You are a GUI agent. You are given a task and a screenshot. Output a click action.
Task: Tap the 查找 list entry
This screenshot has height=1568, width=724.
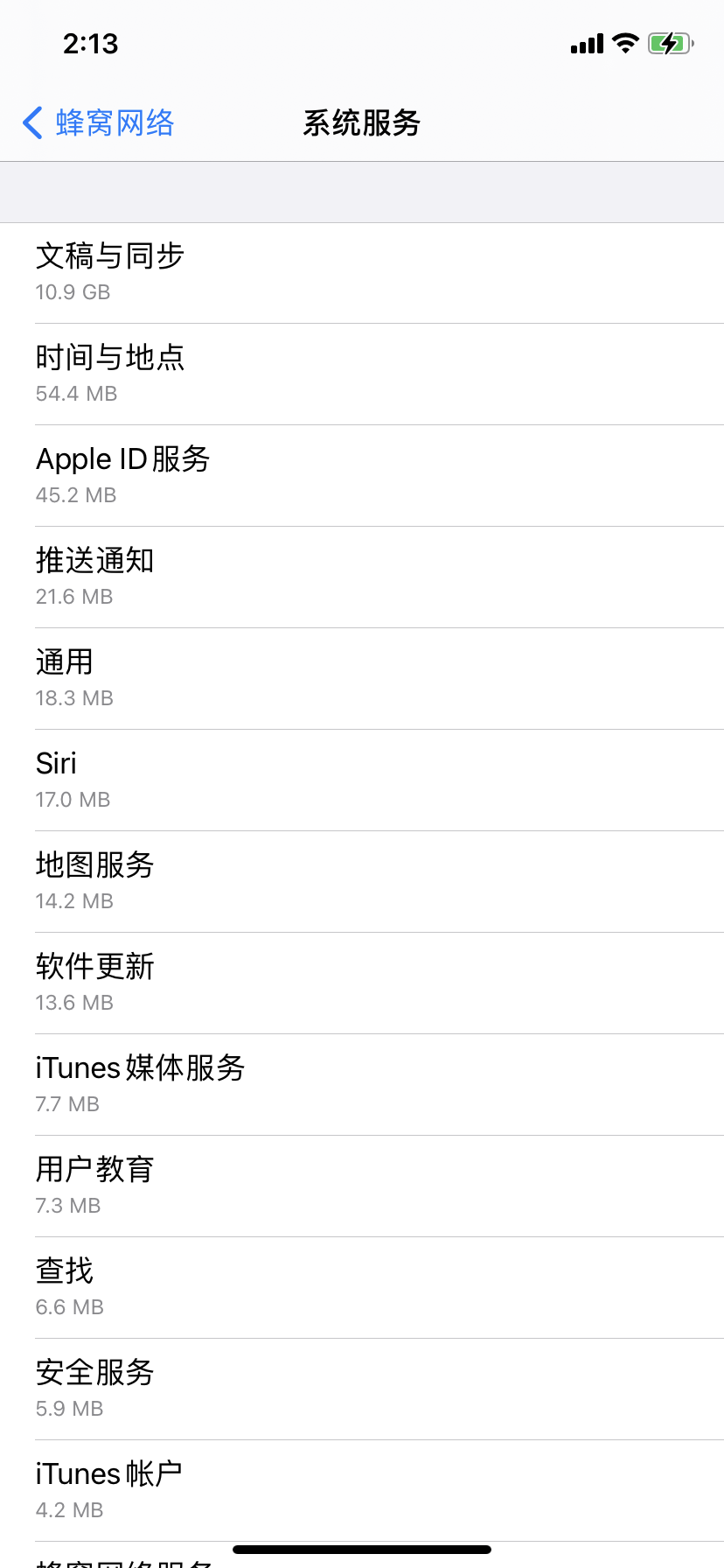(362, 1288)
